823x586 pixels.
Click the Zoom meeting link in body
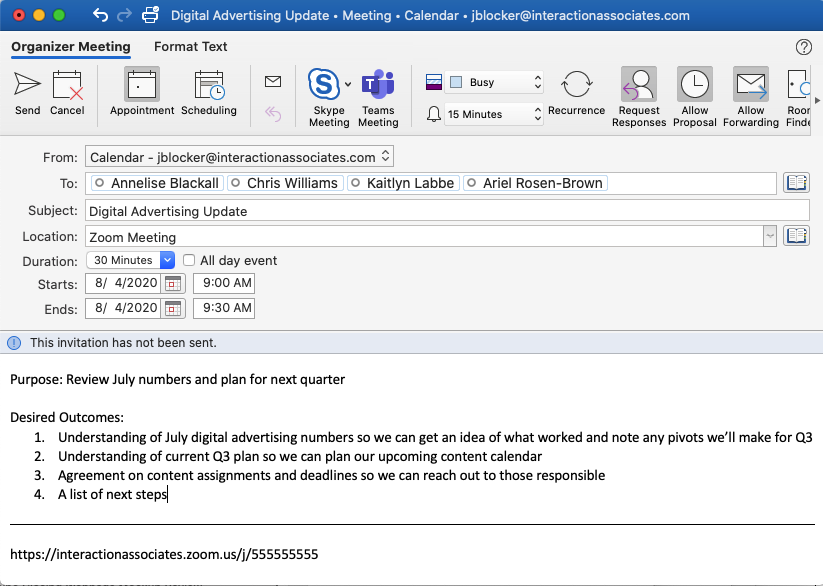tap(164, 553)
